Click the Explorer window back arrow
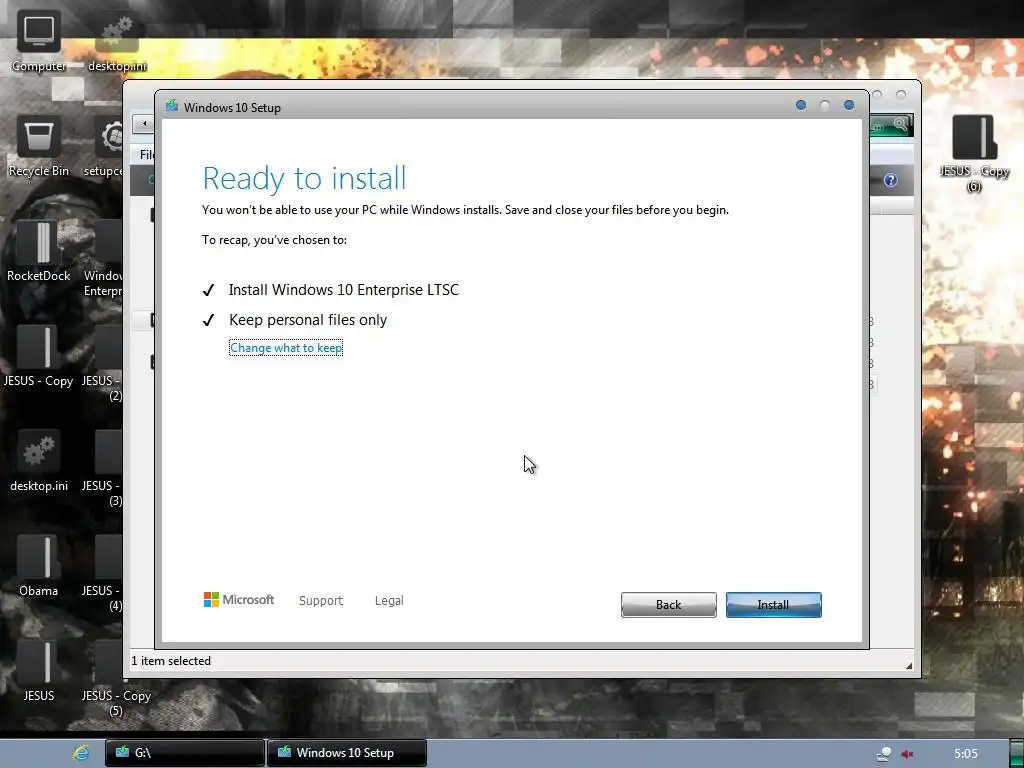Screen dimensions: 1024x768 click(x=144, y=123)
